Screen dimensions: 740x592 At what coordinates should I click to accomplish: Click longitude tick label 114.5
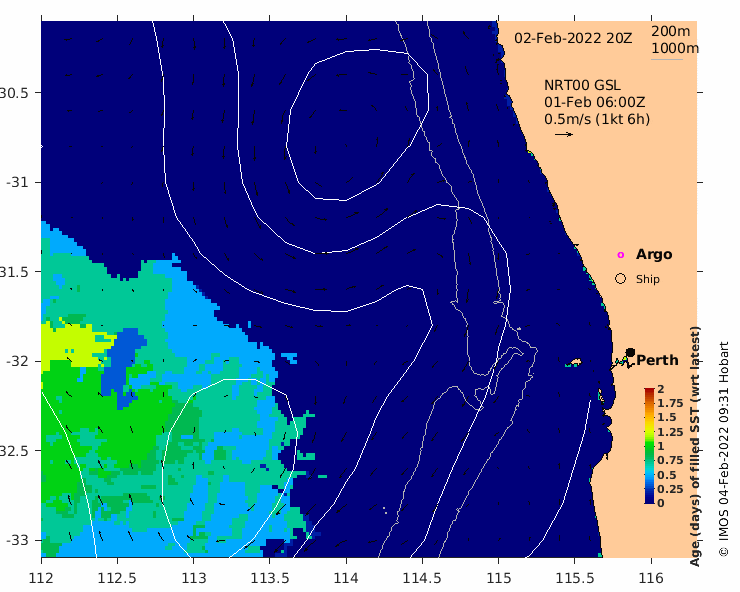point(422,578)
